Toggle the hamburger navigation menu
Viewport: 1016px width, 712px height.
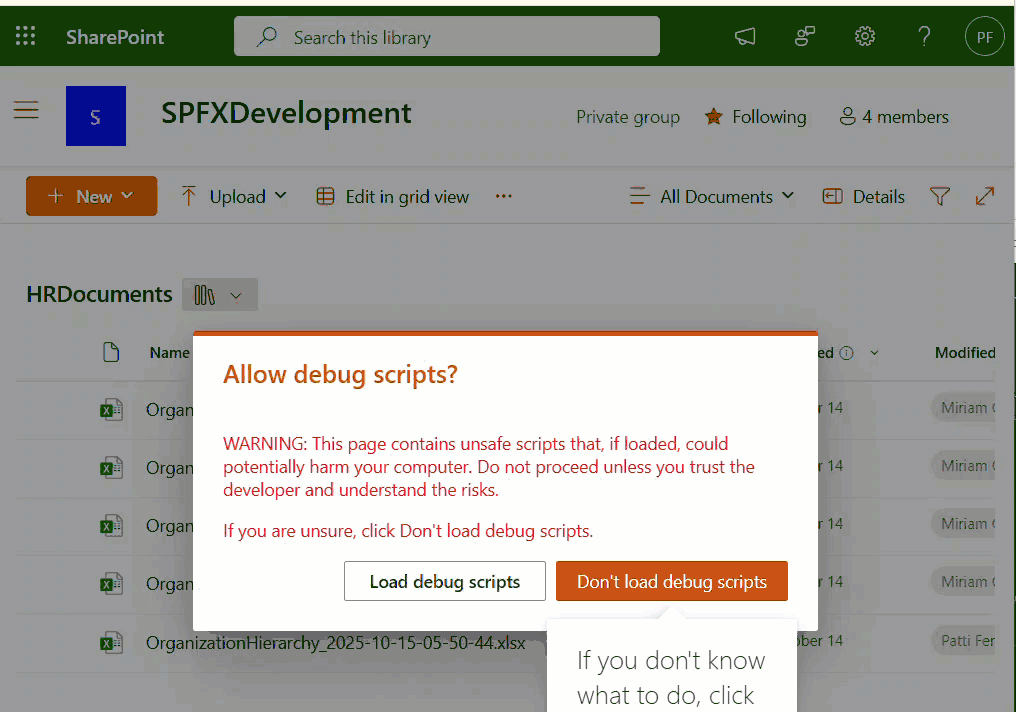click(x=26, y=109)
